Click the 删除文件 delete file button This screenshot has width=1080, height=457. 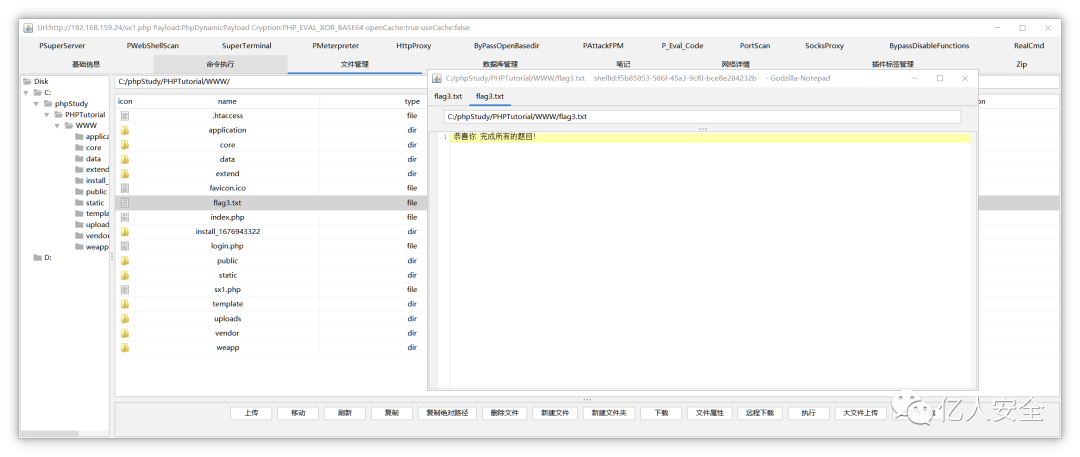[504, 413]
